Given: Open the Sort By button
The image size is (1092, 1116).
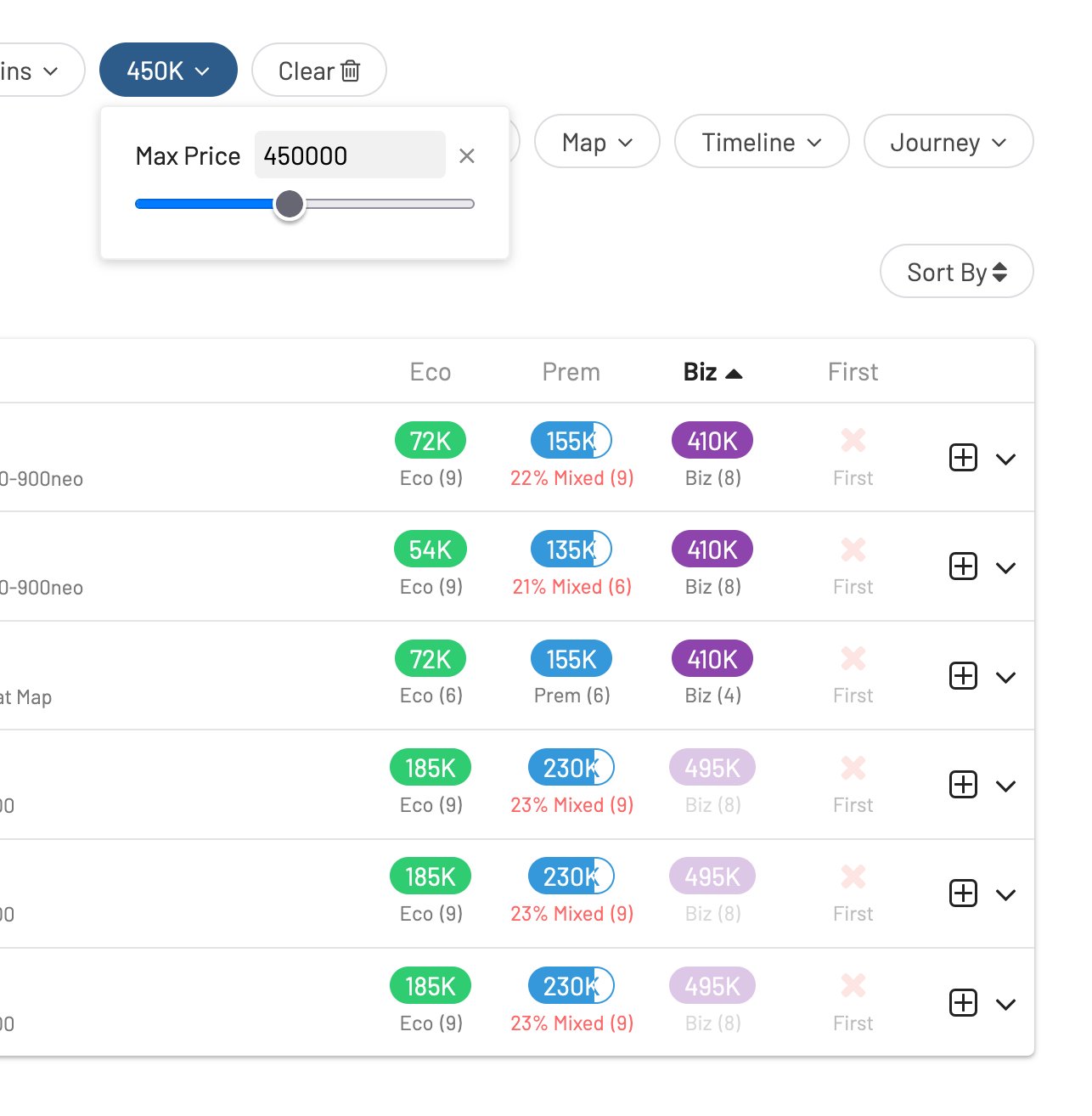Looking at the screenshot, I should tap(956, 272).
